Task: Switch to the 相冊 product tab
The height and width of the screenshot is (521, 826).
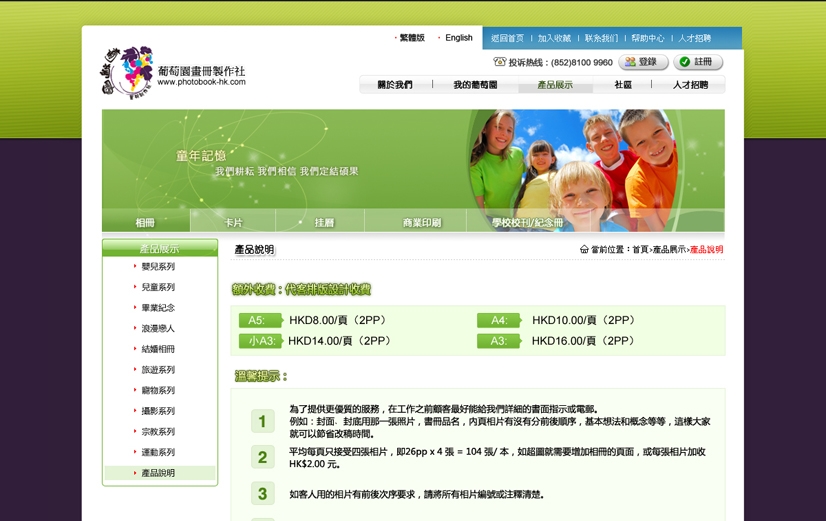Action: tap(145, 222)
